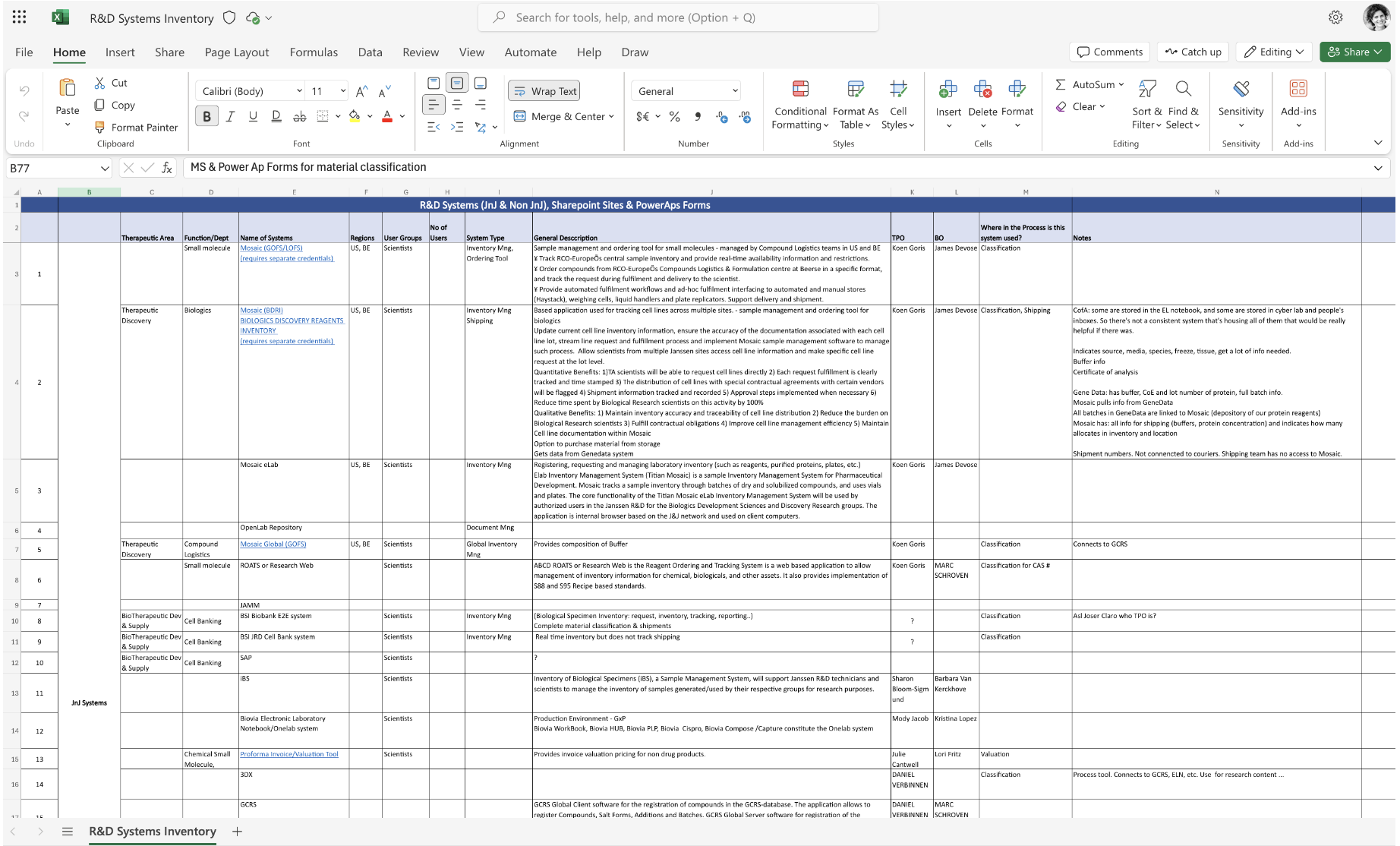This screenshot has height=846, width=1400.
Task: Open the Name Box dropdown arrow
Action: click(105, 168)
